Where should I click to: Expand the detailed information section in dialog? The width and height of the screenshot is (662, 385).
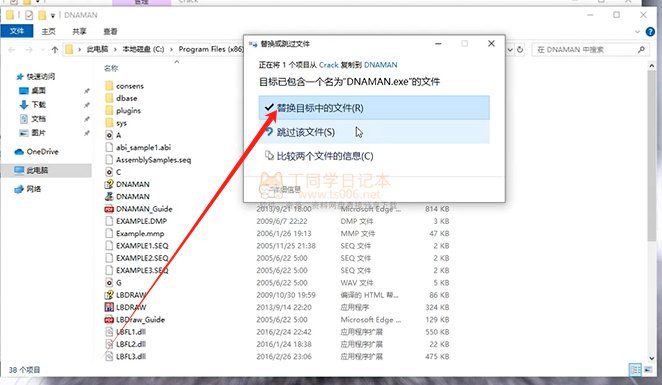pyautogui.click(x=281, y=189)
